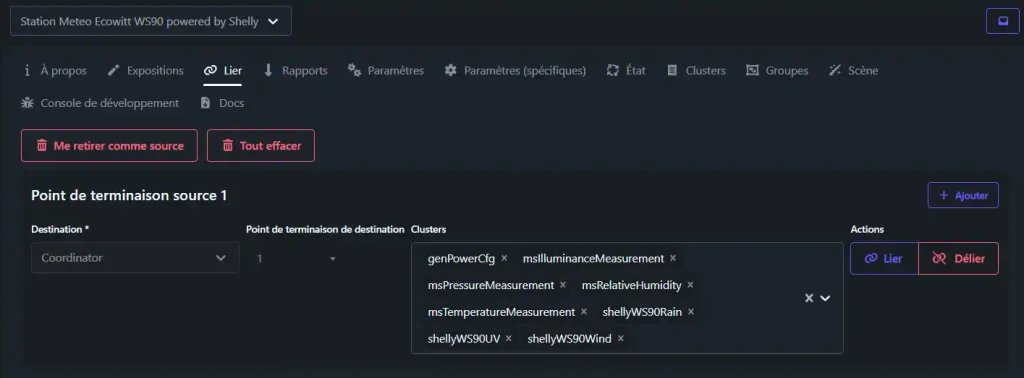
Task: Open destination endpoint dropdown showing 1
Action: (x=296, y=259)
